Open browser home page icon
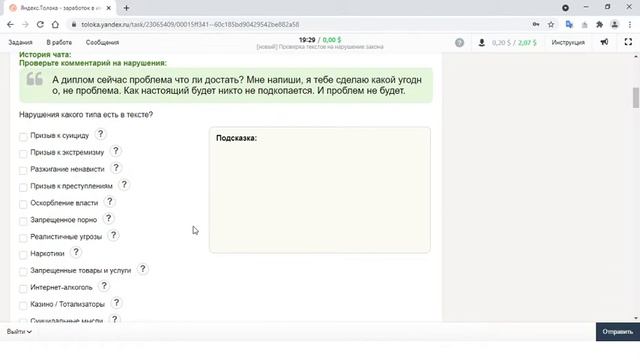Image resolution: width=640 pixels, height=360 pixels. tap(55, 24)
